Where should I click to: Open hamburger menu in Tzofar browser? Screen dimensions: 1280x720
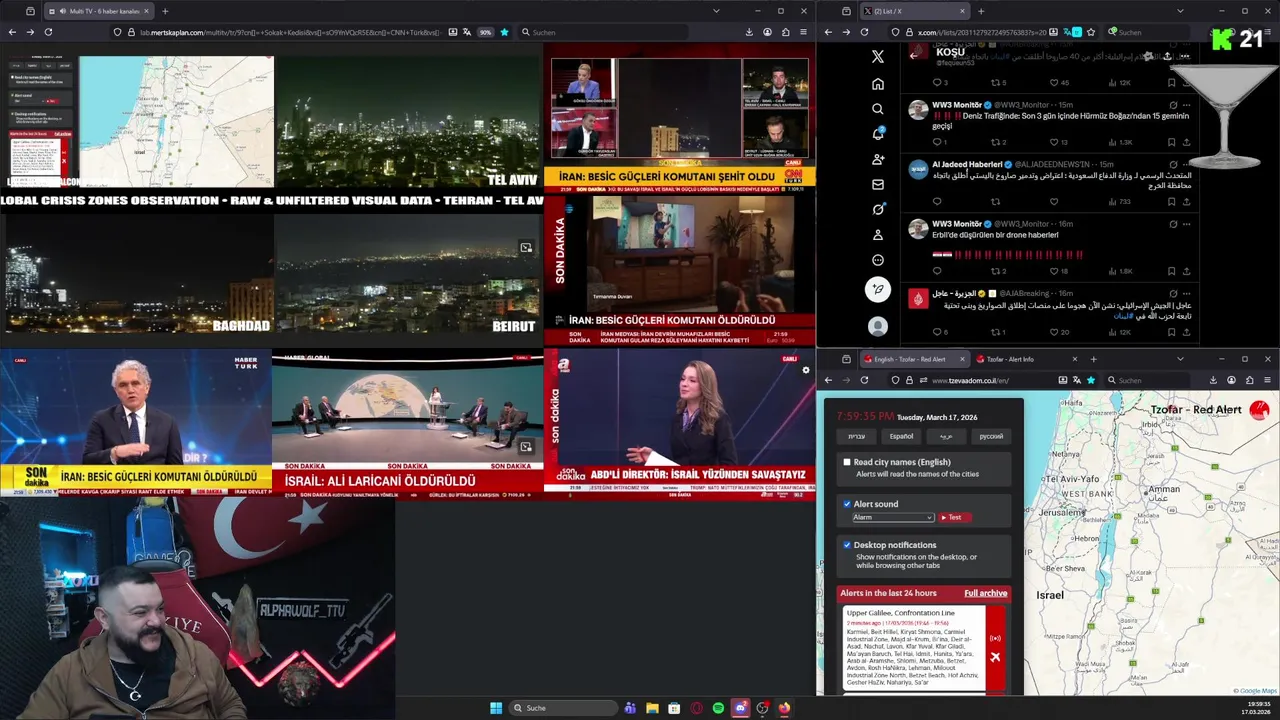click(1265, 380)
